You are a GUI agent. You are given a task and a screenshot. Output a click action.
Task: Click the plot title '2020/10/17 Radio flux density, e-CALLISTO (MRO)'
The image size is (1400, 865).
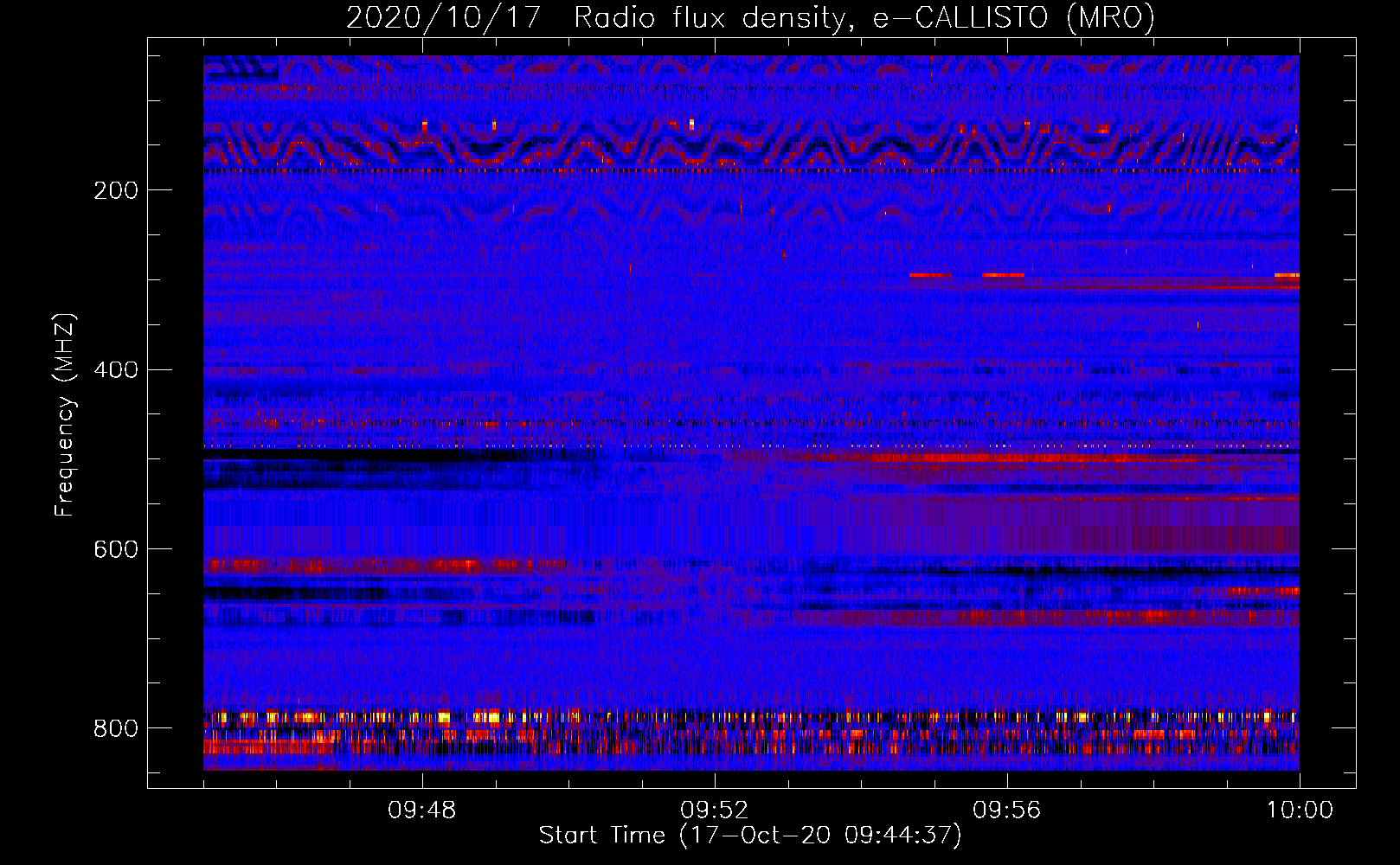point(750,17)
